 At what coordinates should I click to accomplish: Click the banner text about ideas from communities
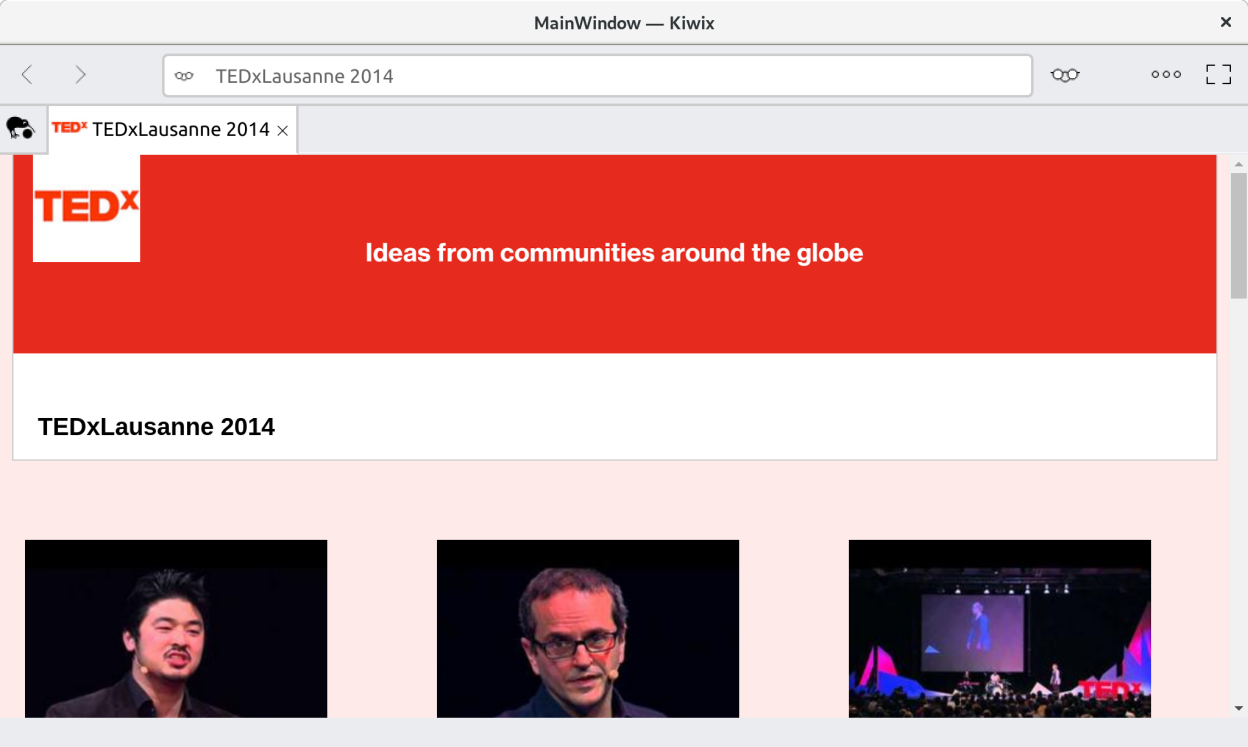(x=614, y=253)
